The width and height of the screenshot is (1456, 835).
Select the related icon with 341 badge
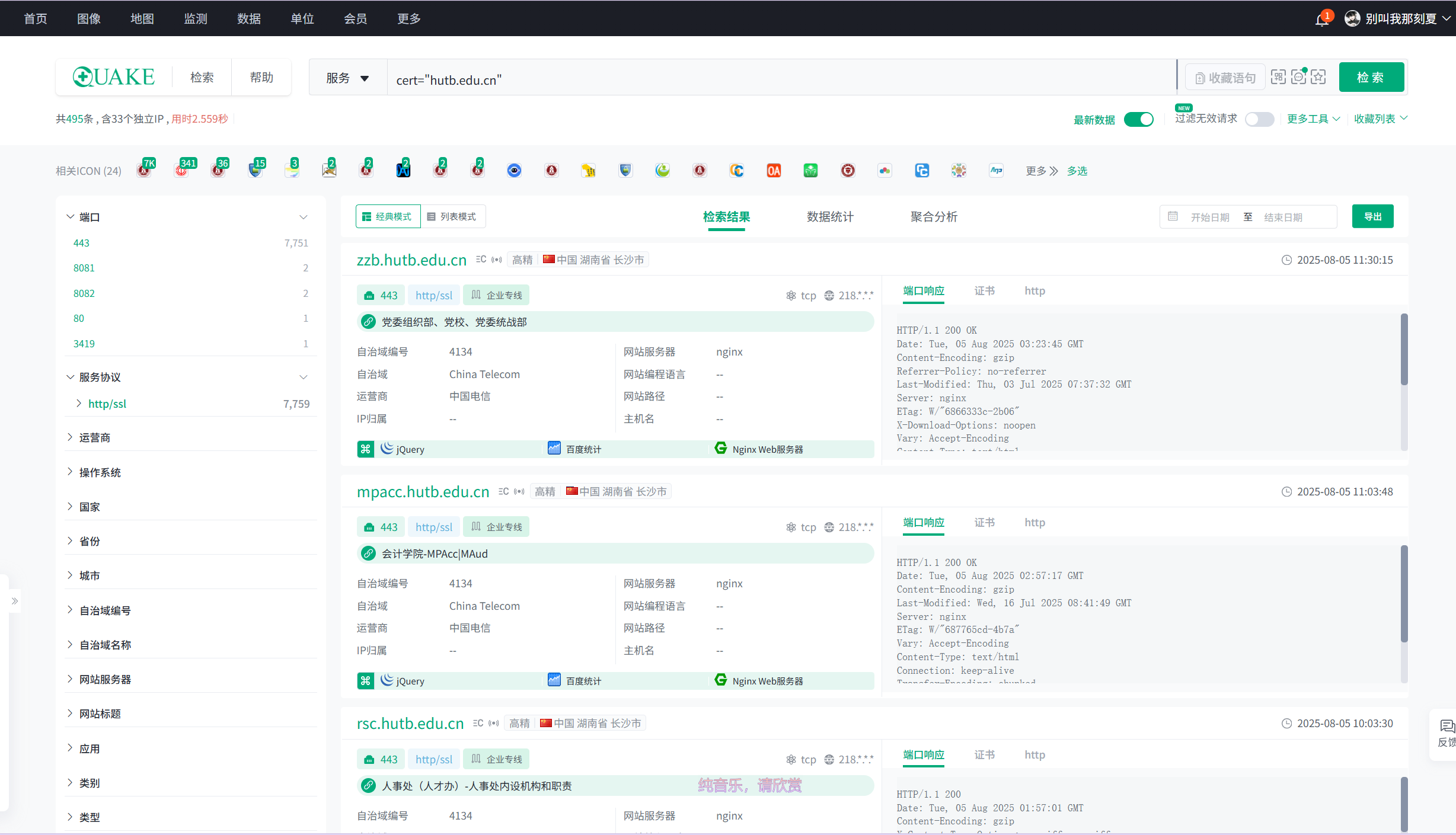click(x=182, y=171)
